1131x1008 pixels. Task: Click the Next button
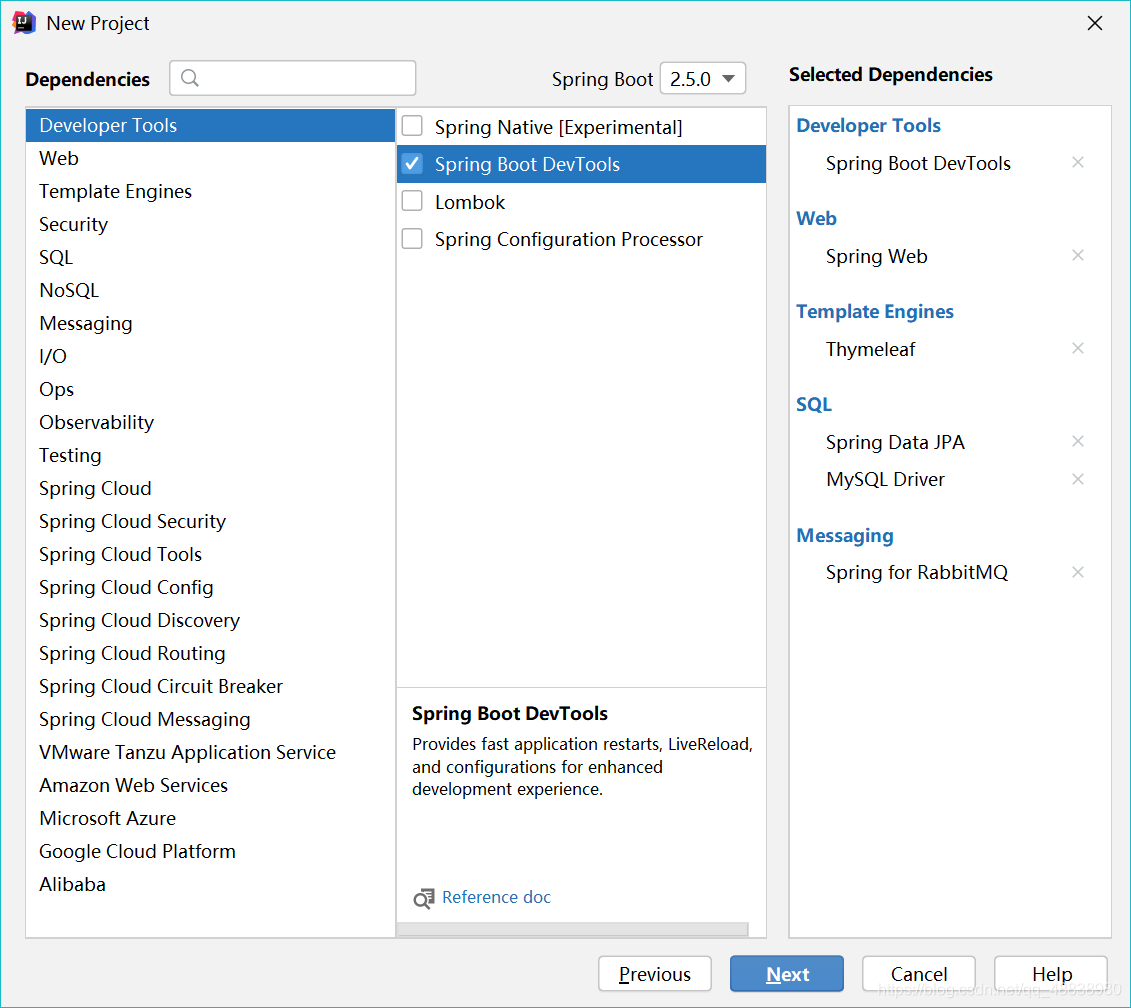787,974
